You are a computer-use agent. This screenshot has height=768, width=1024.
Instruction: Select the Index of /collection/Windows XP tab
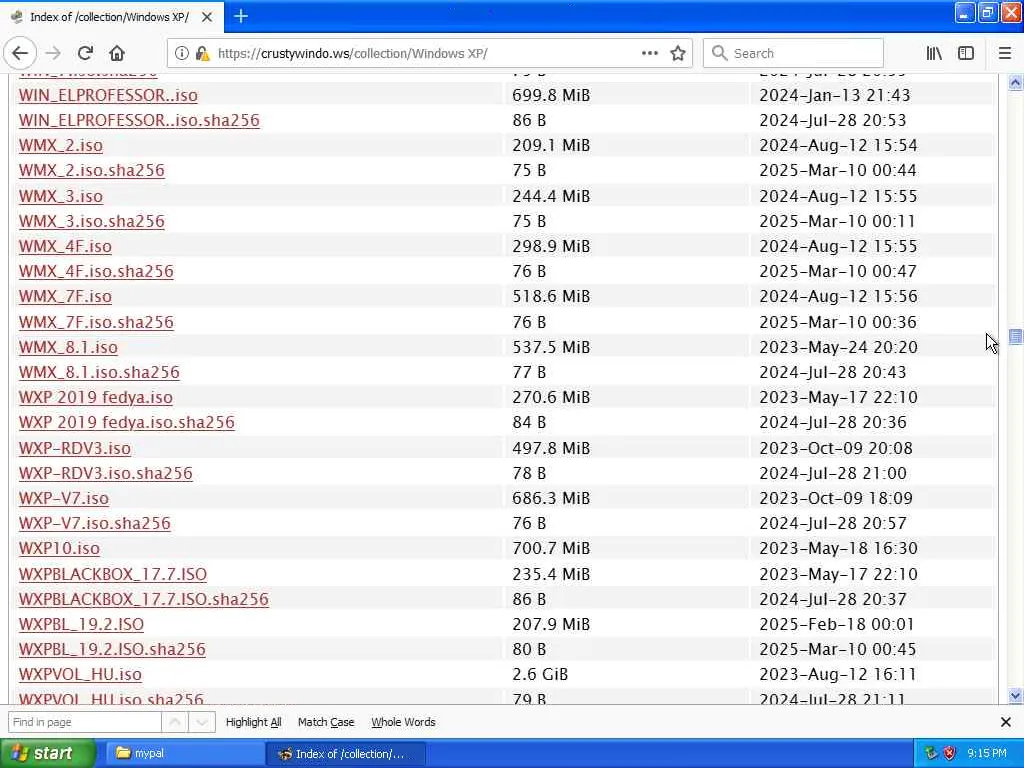pyautogui.click(x=112, y=17)
